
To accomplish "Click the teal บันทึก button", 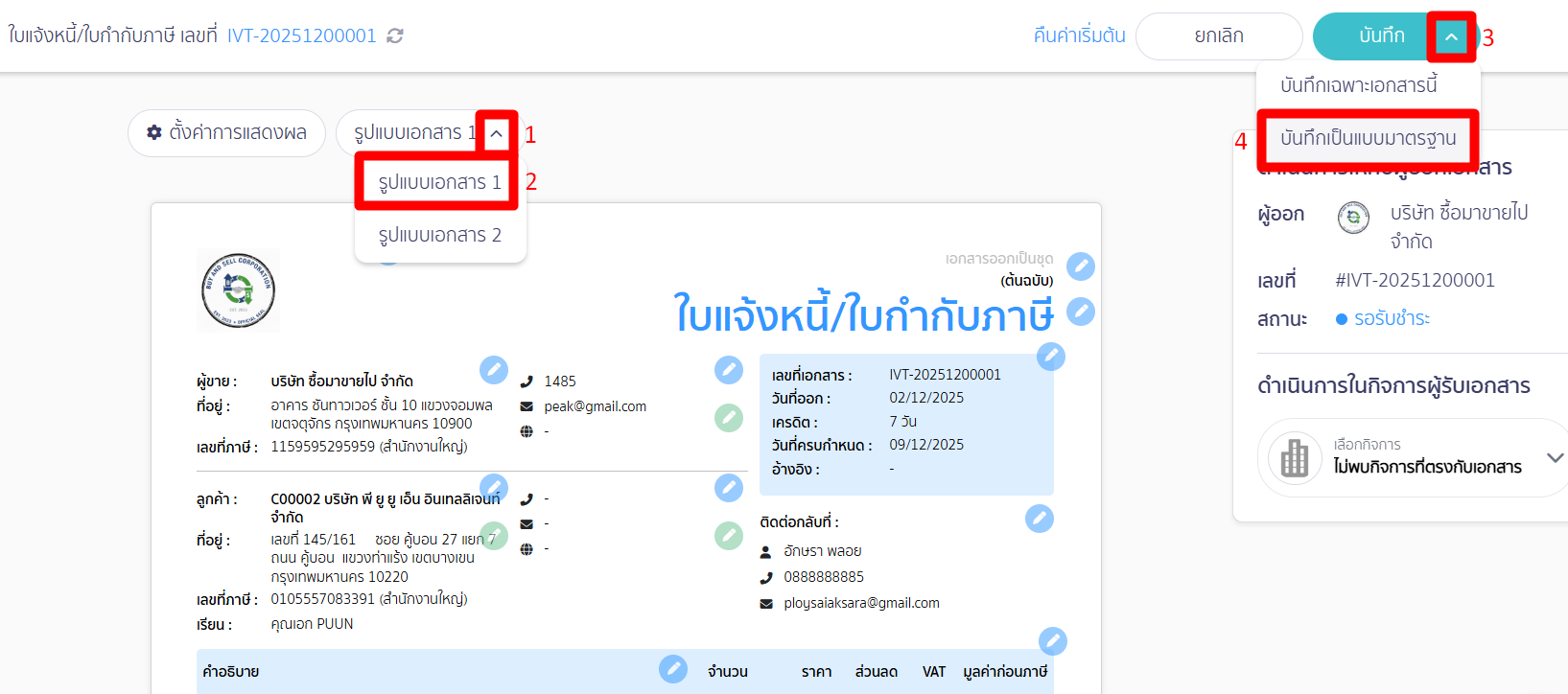I will (x=1381, y=36).
